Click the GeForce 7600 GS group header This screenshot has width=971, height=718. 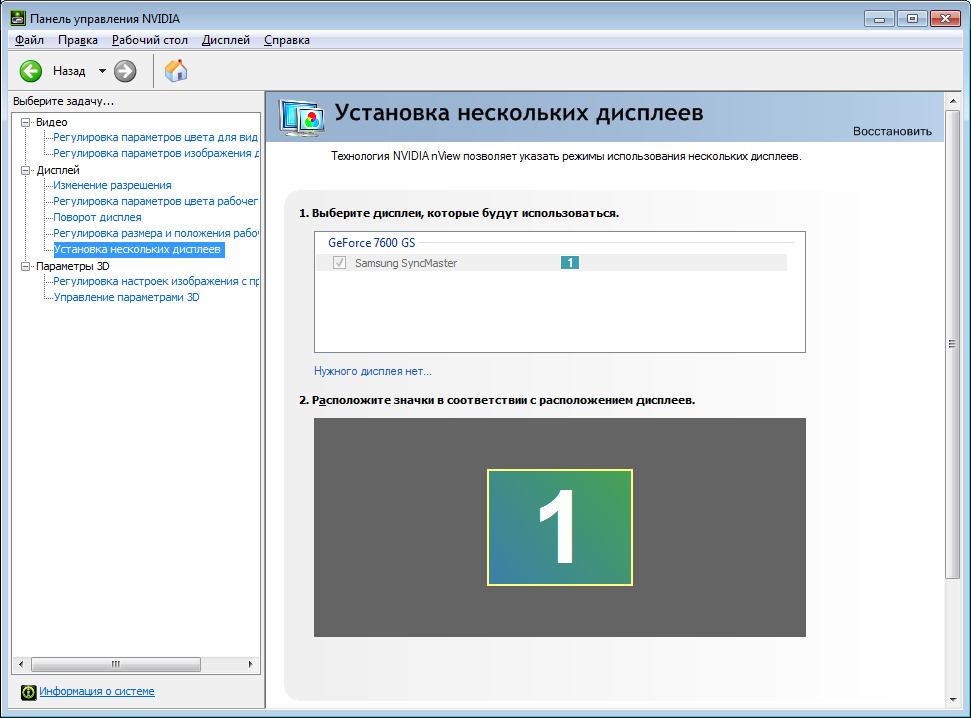(372, 243)
